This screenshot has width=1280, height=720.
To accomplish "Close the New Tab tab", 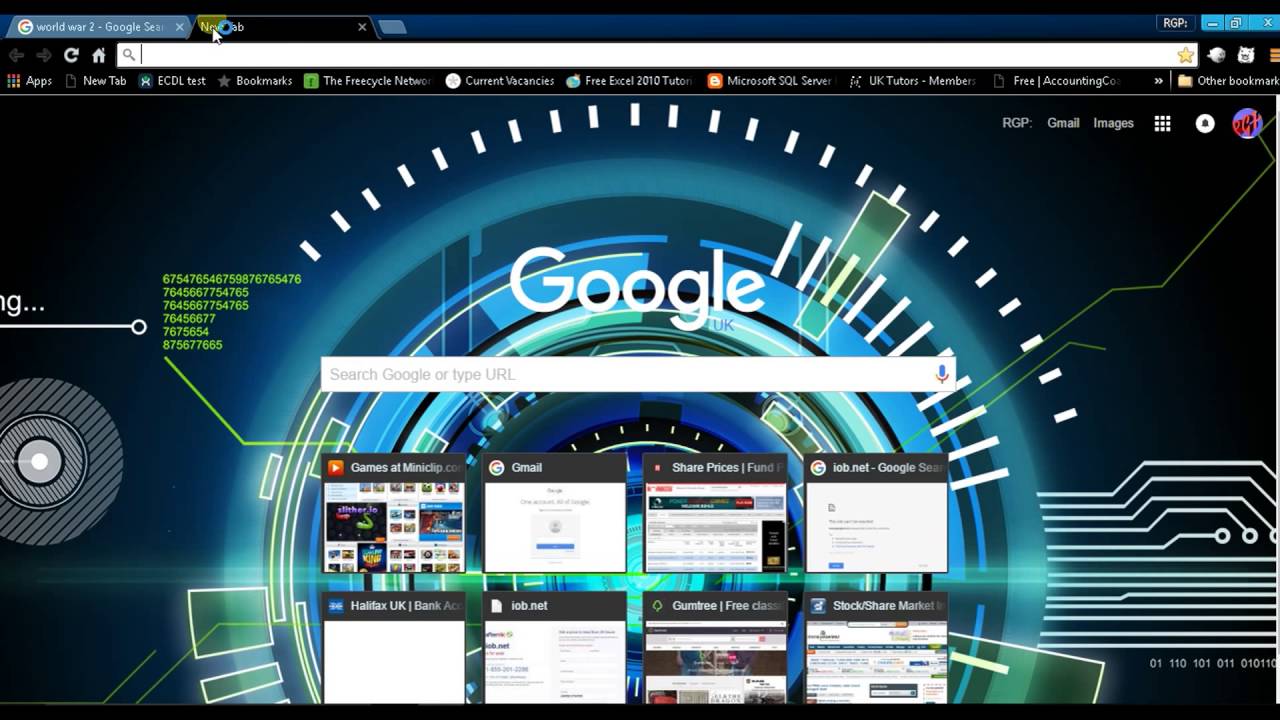I will [362, 27].
